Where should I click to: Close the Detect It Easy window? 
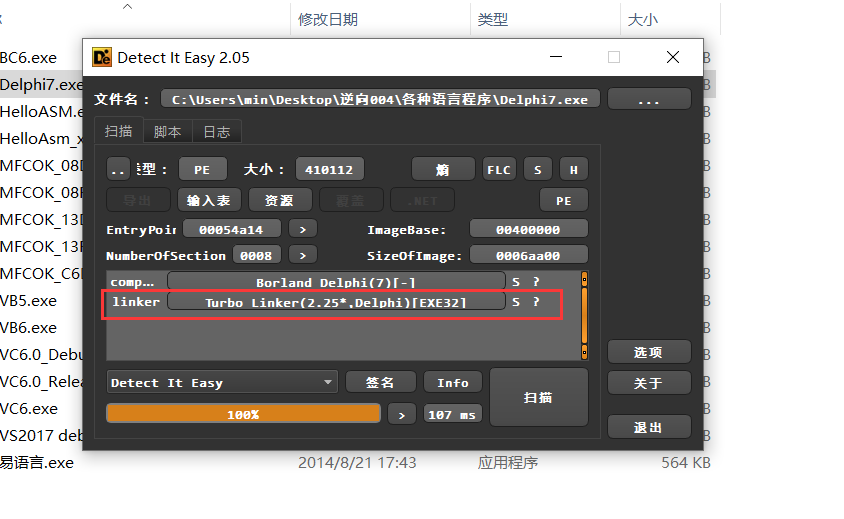(x=673, y=57)
